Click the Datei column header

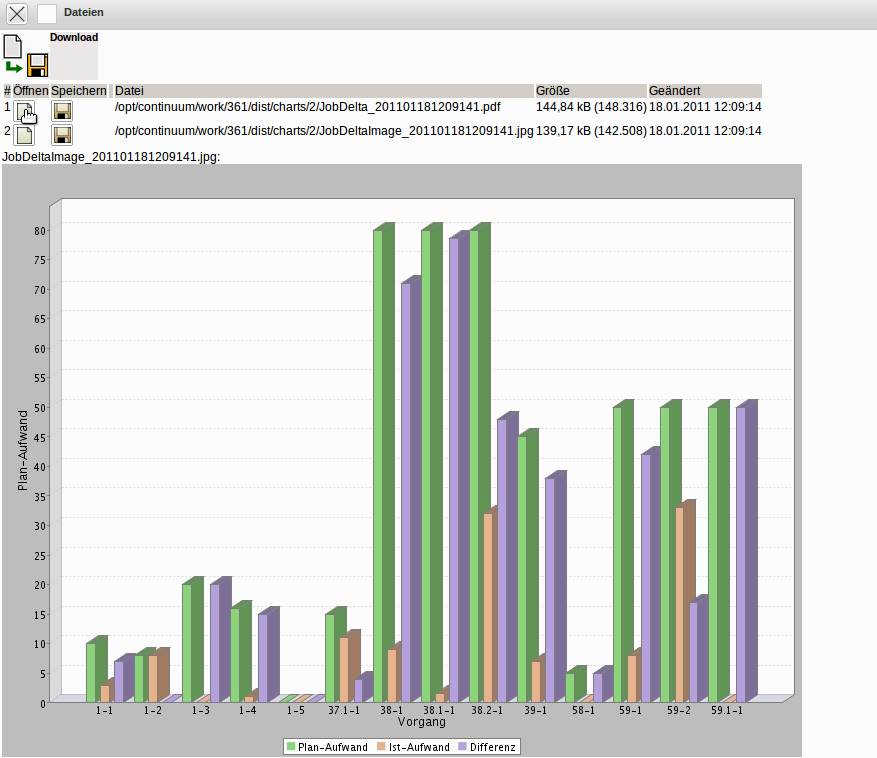click(130, 91)
